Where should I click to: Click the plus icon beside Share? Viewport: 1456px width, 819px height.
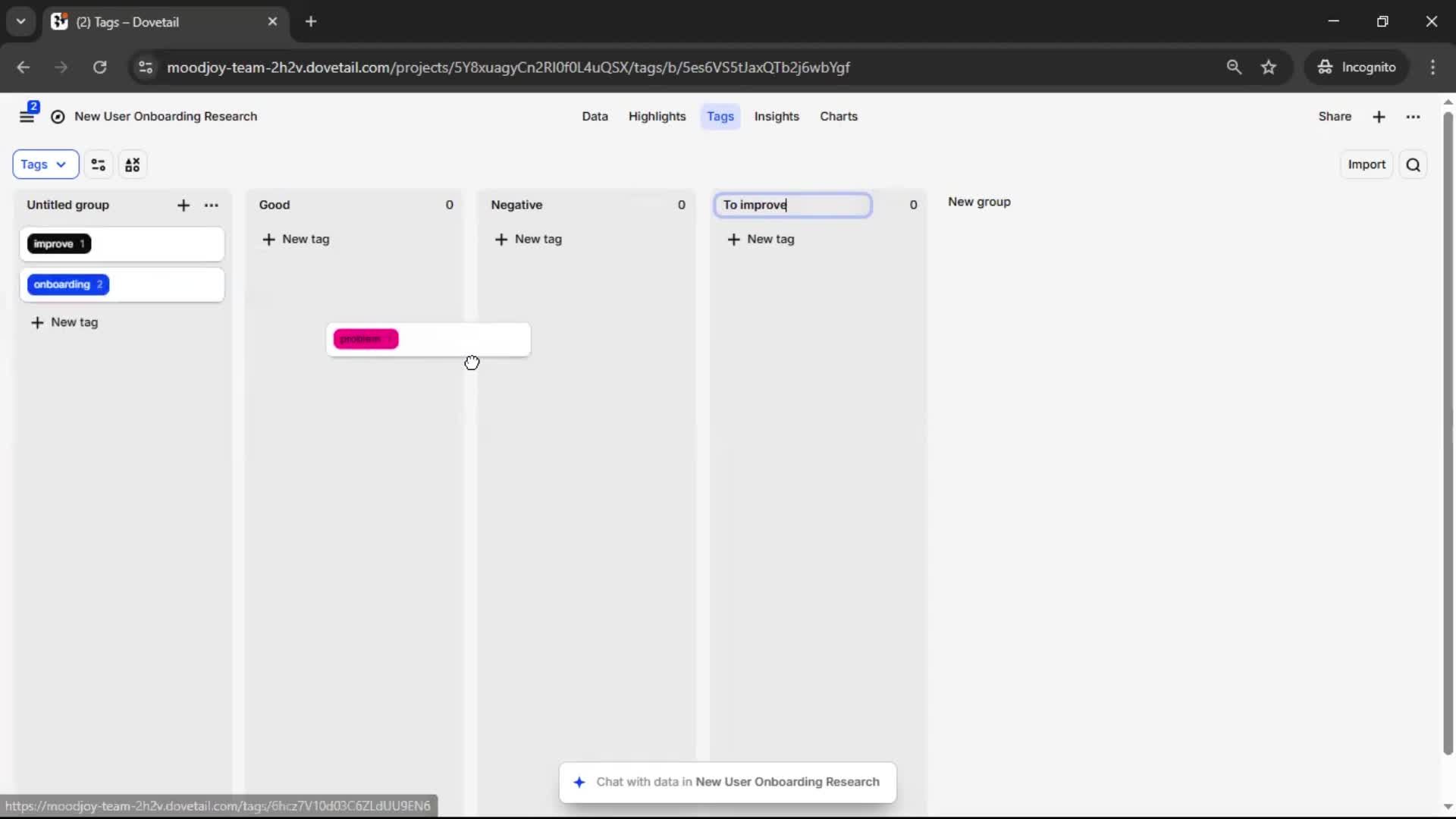(1379, 117)
